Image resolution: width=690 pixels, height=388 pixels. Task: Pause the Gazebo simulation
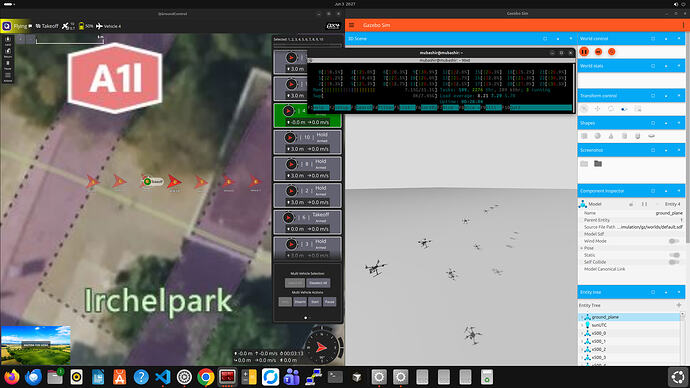584,52
